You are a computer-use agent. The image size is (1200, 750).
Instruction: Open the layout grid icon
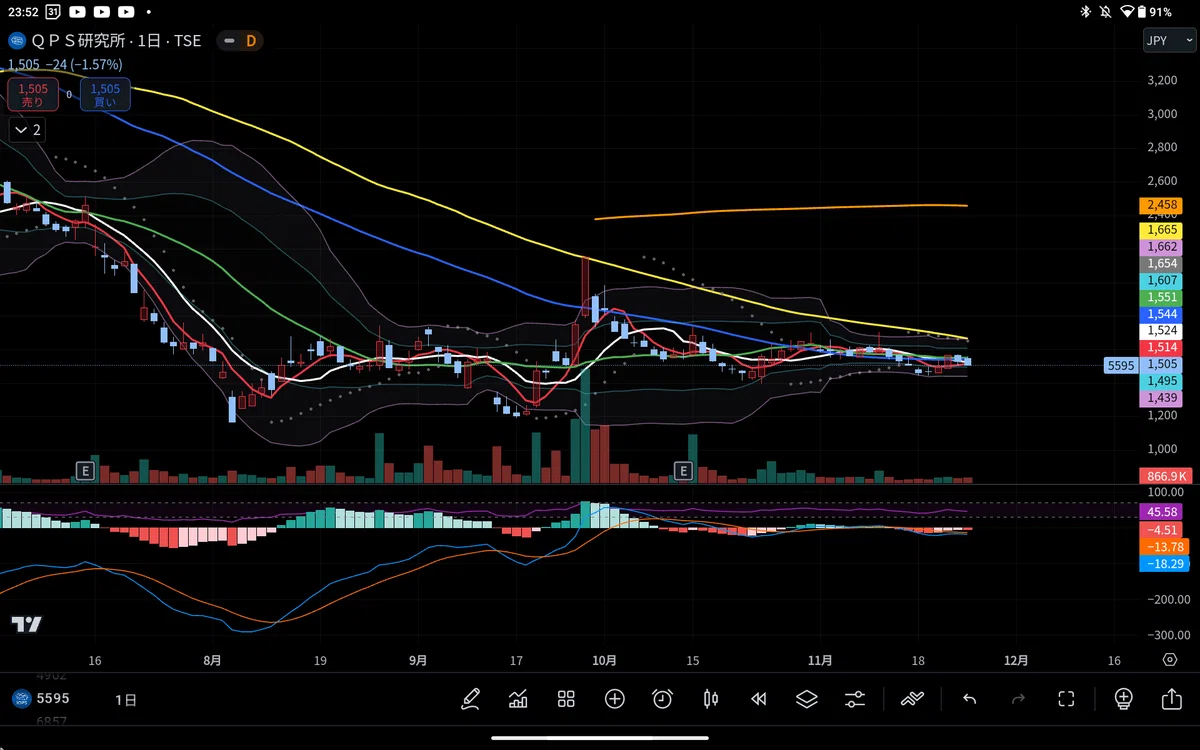click(x=566, y=699)
